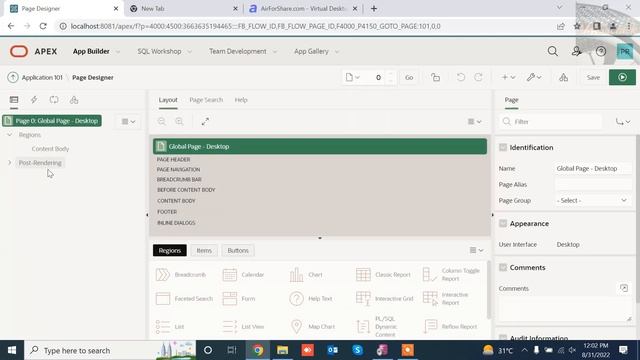Run the page with green play button
The height and width of the screenshot is (360, 640).
[x=622, y=77]
